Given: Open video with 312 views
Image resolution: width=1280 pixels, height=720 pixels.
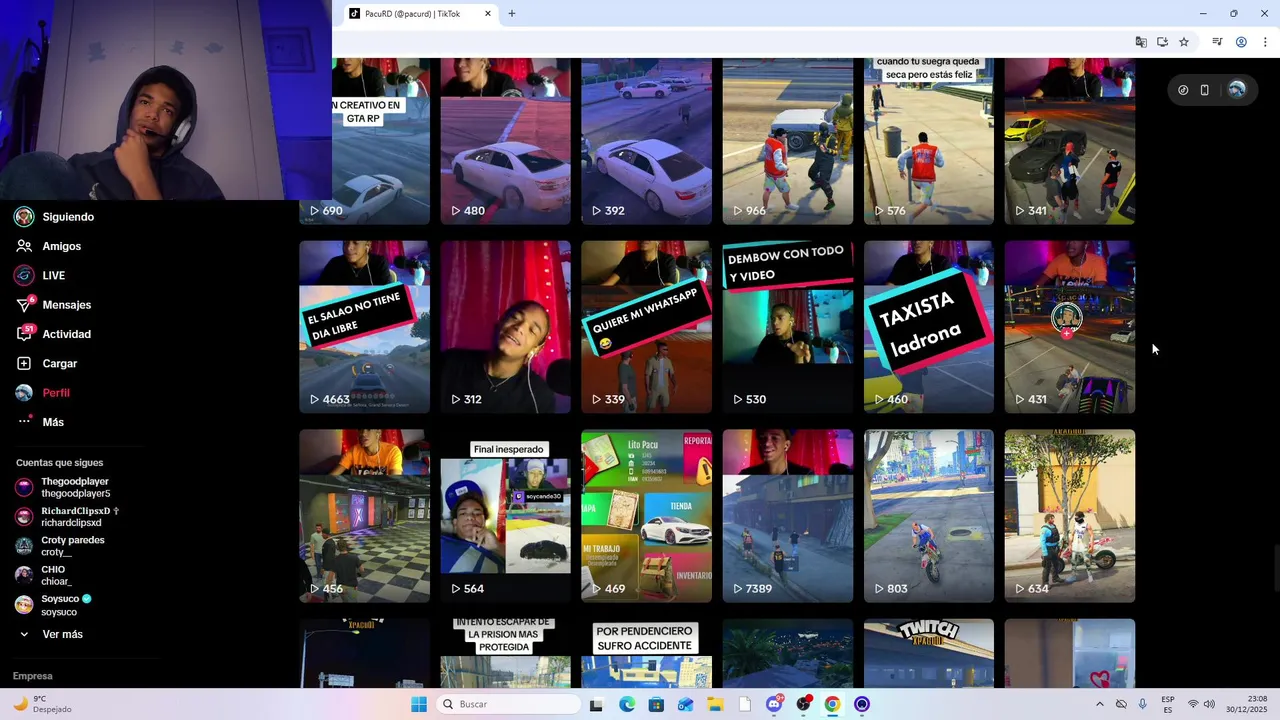Looking at the screenshot, I should click(x=506, y=327).
